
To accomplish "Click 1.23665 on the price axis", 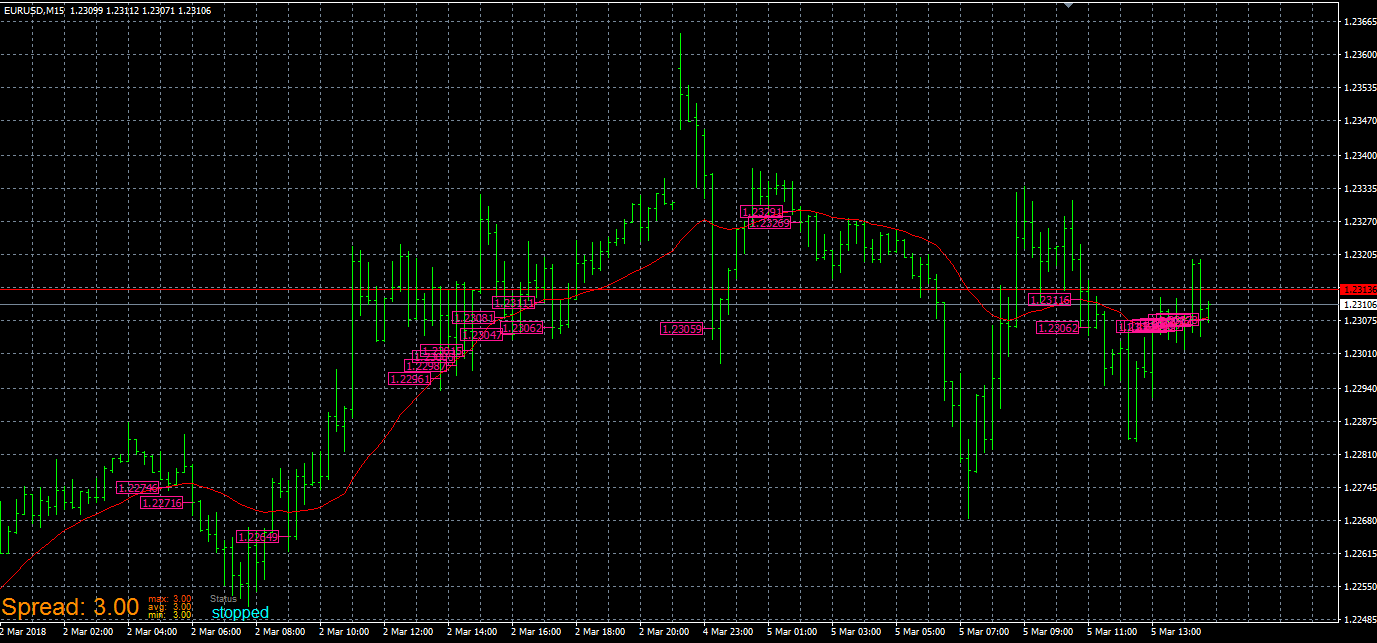I will tap(1360, 22).
